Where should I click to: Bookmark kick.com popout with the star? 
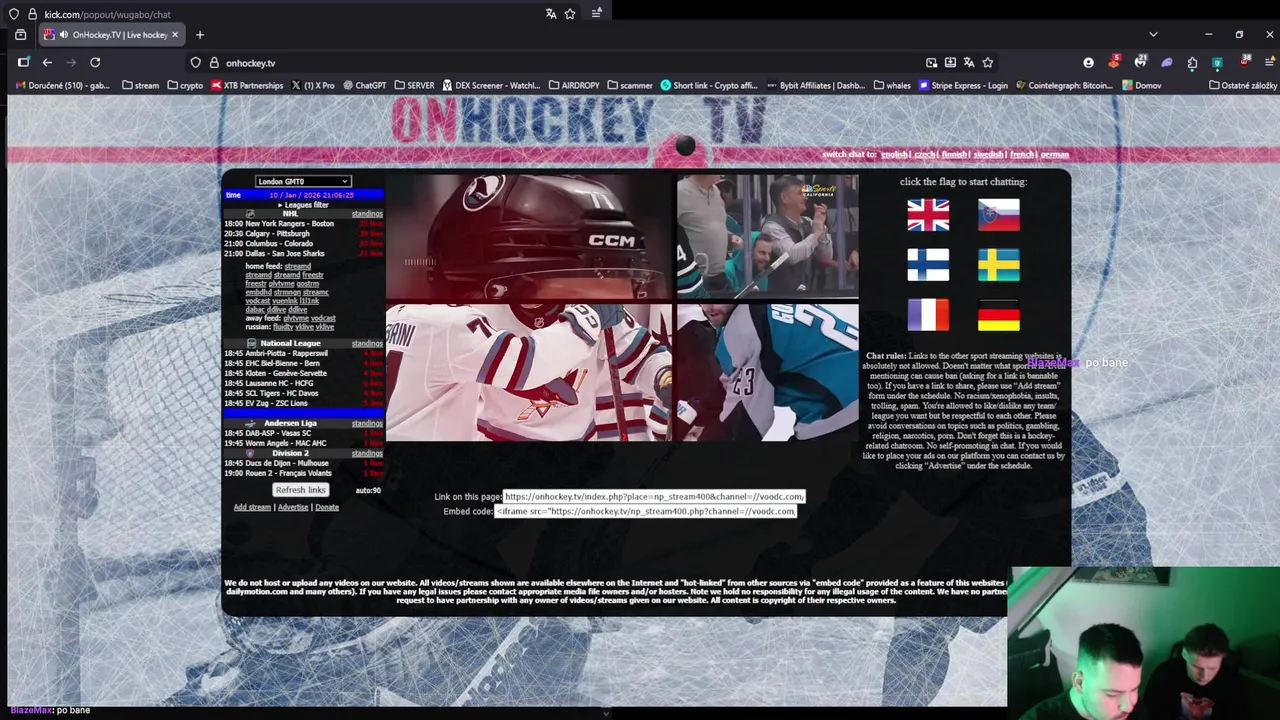(570, 14)
